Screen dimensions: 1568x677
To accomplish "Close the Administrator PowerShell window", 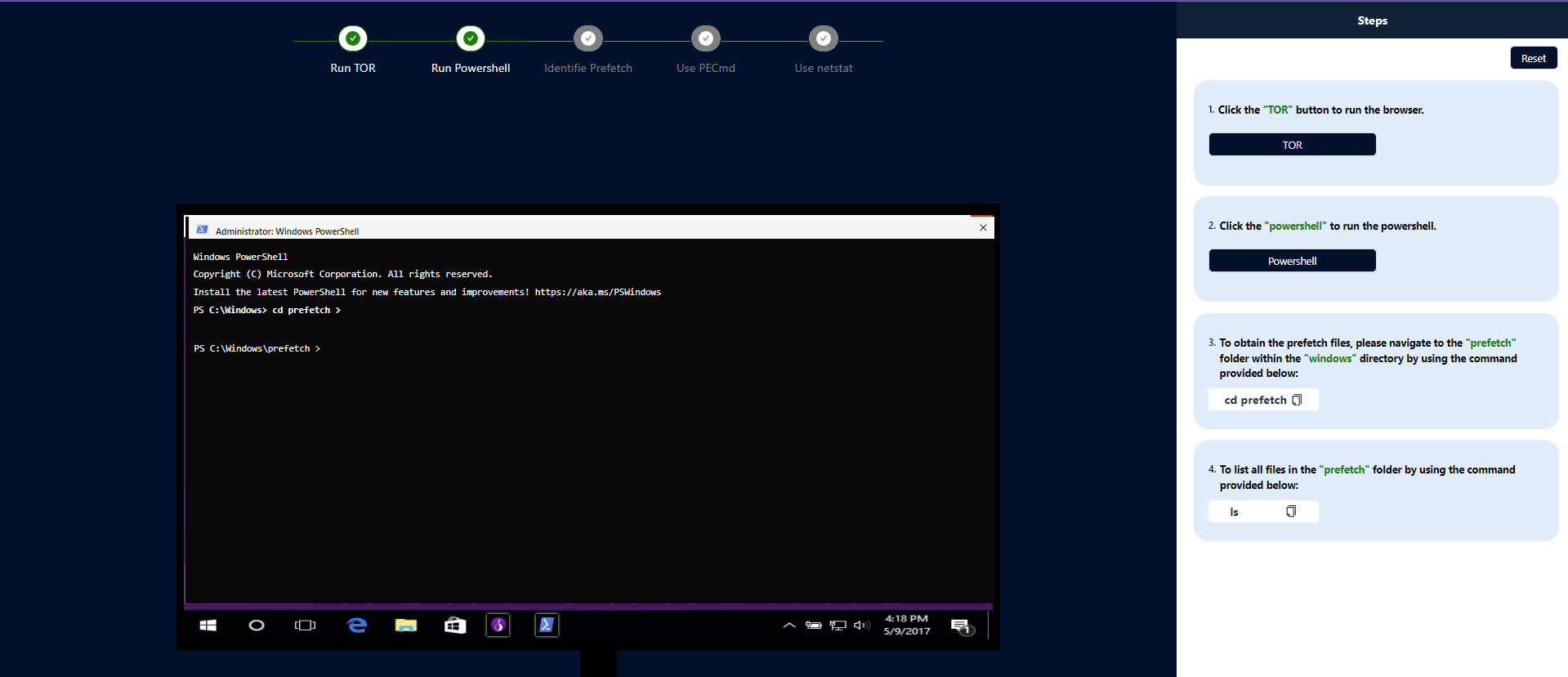I will pos(983,228).
